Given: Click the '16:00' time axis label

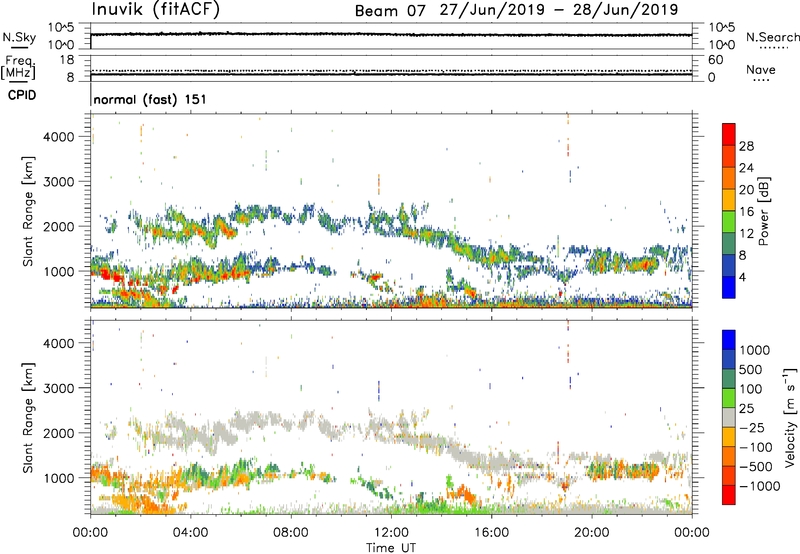Looking at the screenshot, I should click(491, 533).
